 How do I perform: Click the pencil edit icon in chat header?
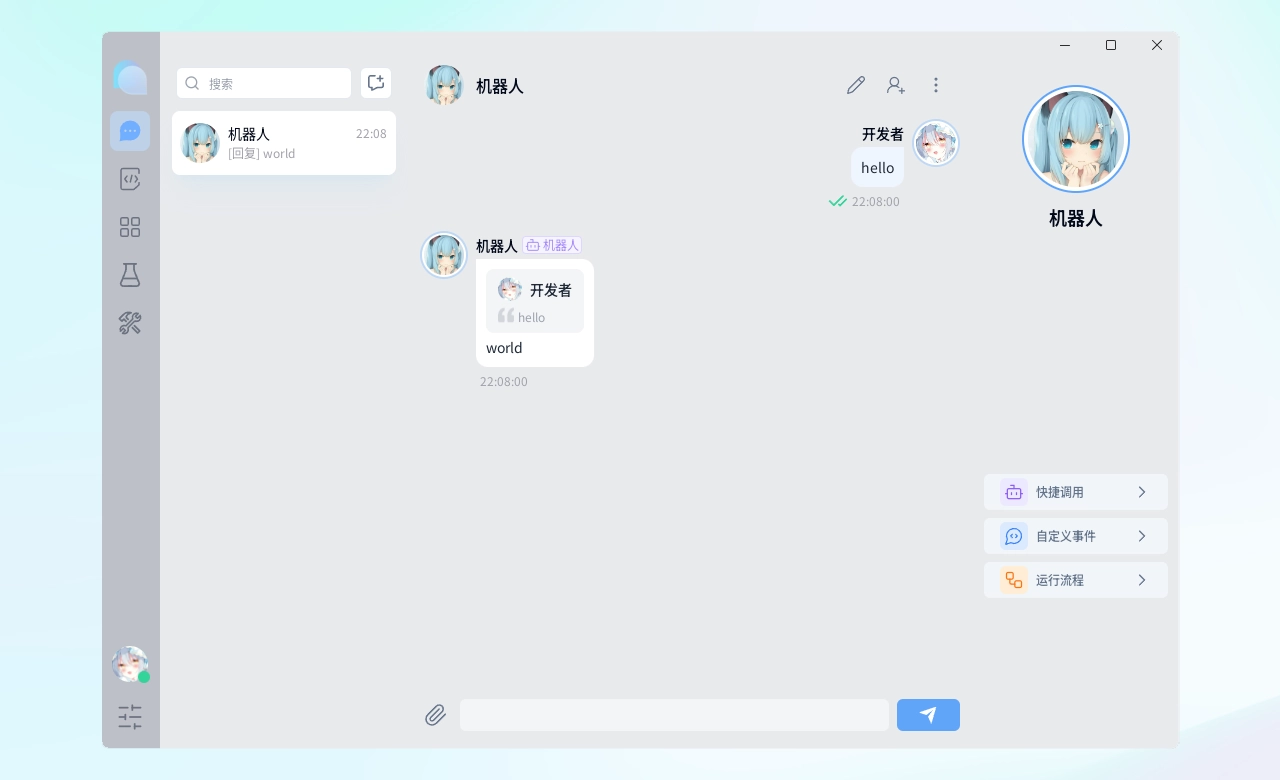pos(856,85)
